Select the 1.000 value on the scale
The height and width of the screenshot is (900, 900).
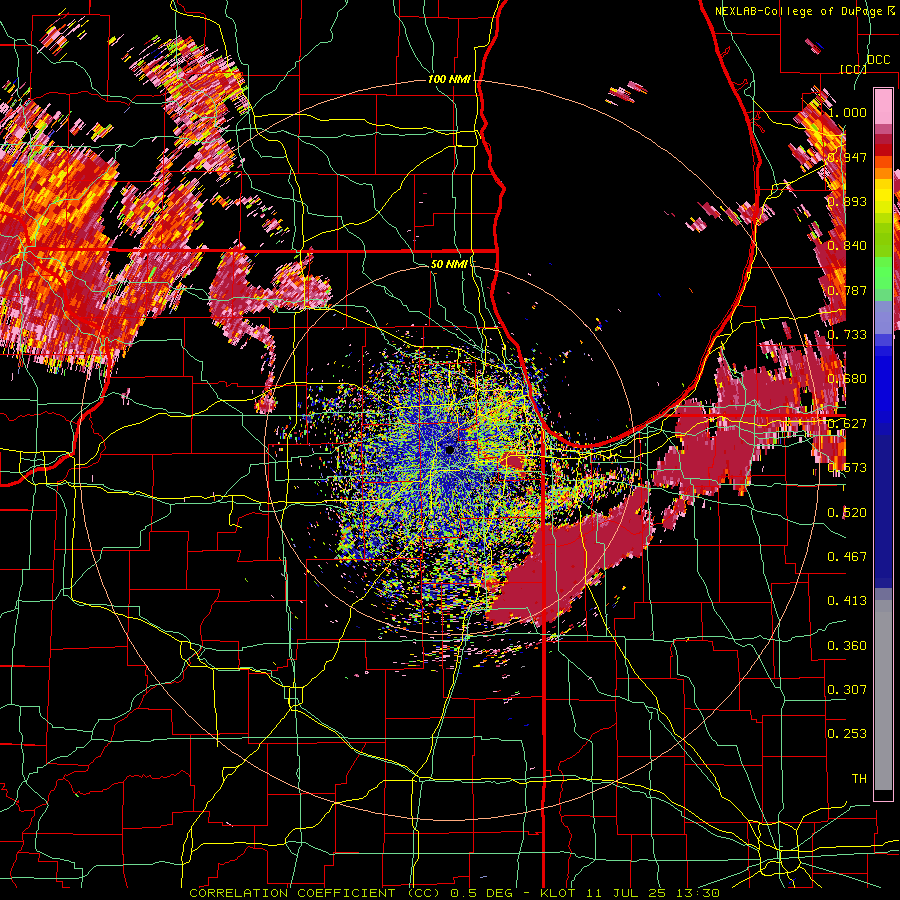point(847,112)
